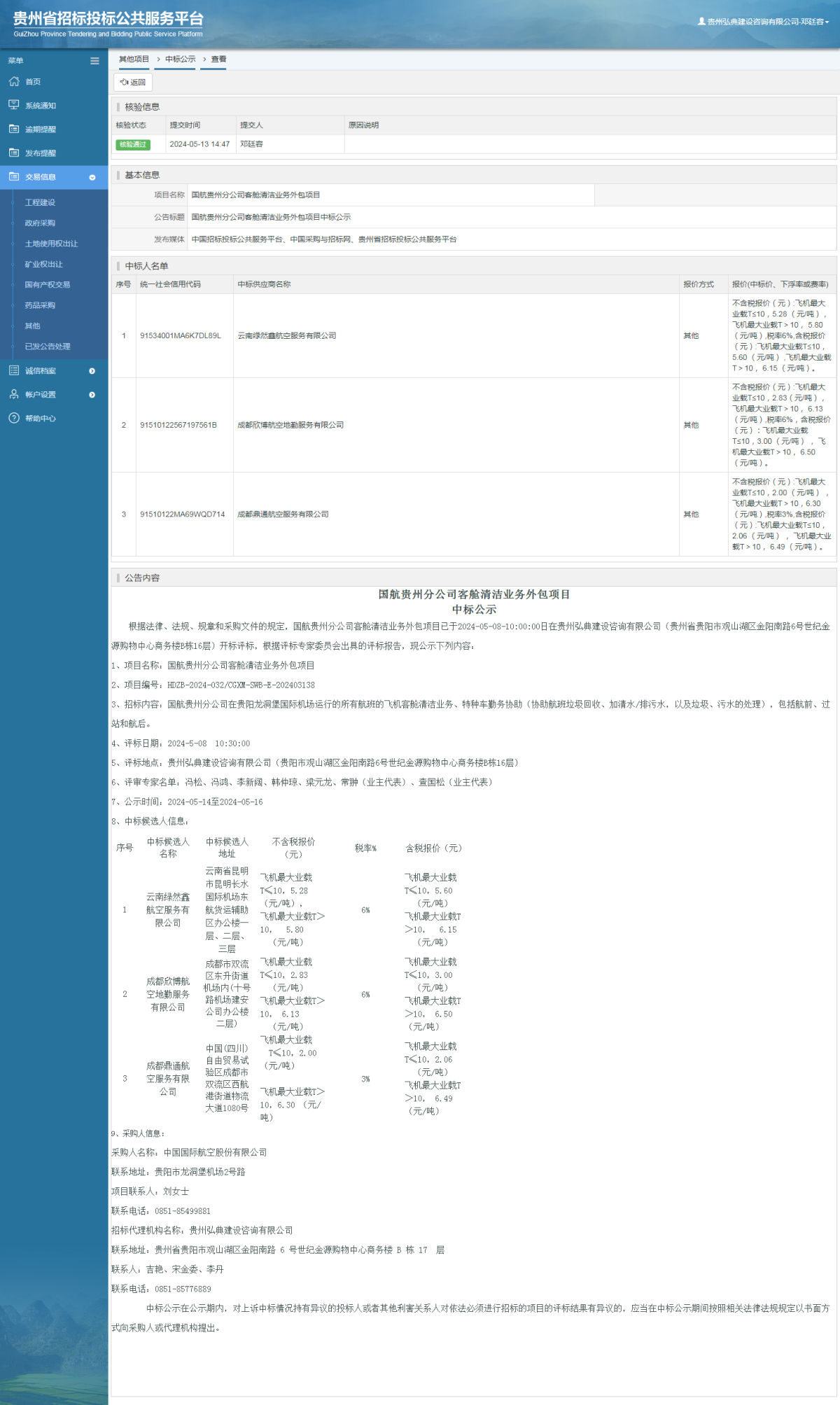Click the 联系电话 0851-85776889 line

161,1289
